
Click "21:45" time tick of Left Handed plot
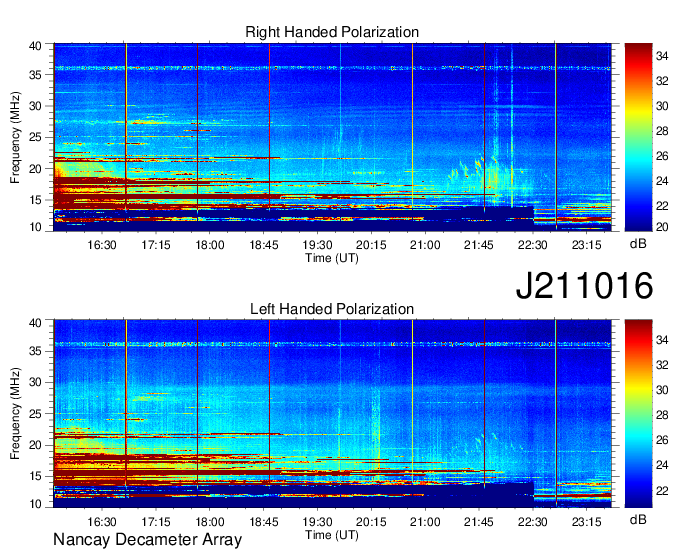[x=479, y=522]
